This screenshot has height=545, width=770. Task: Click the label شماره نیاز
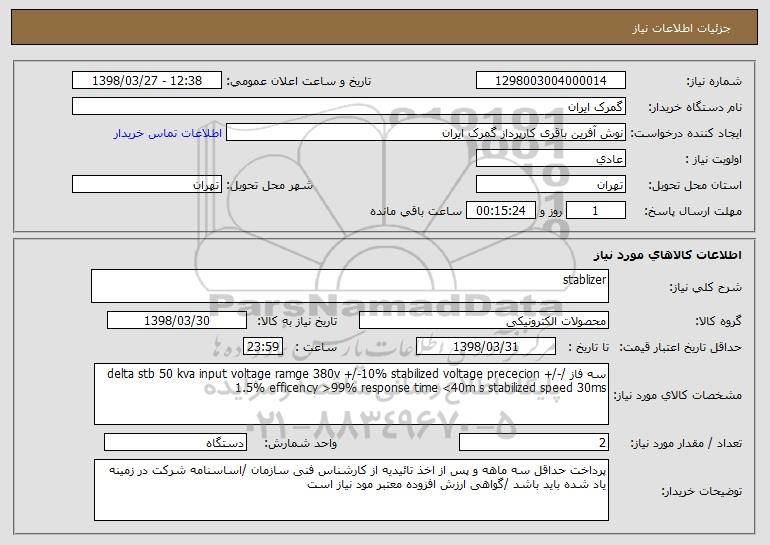714,81
